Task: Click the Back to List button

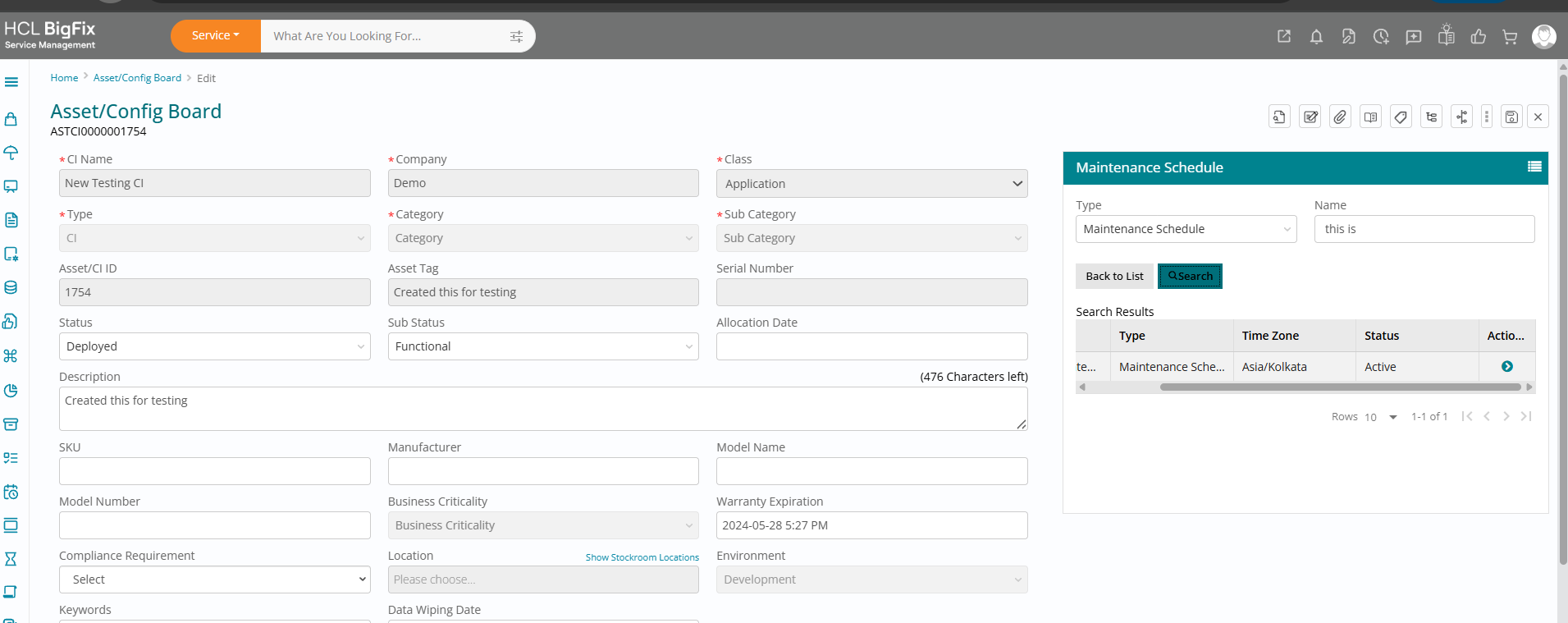Action: point(1114,277)
